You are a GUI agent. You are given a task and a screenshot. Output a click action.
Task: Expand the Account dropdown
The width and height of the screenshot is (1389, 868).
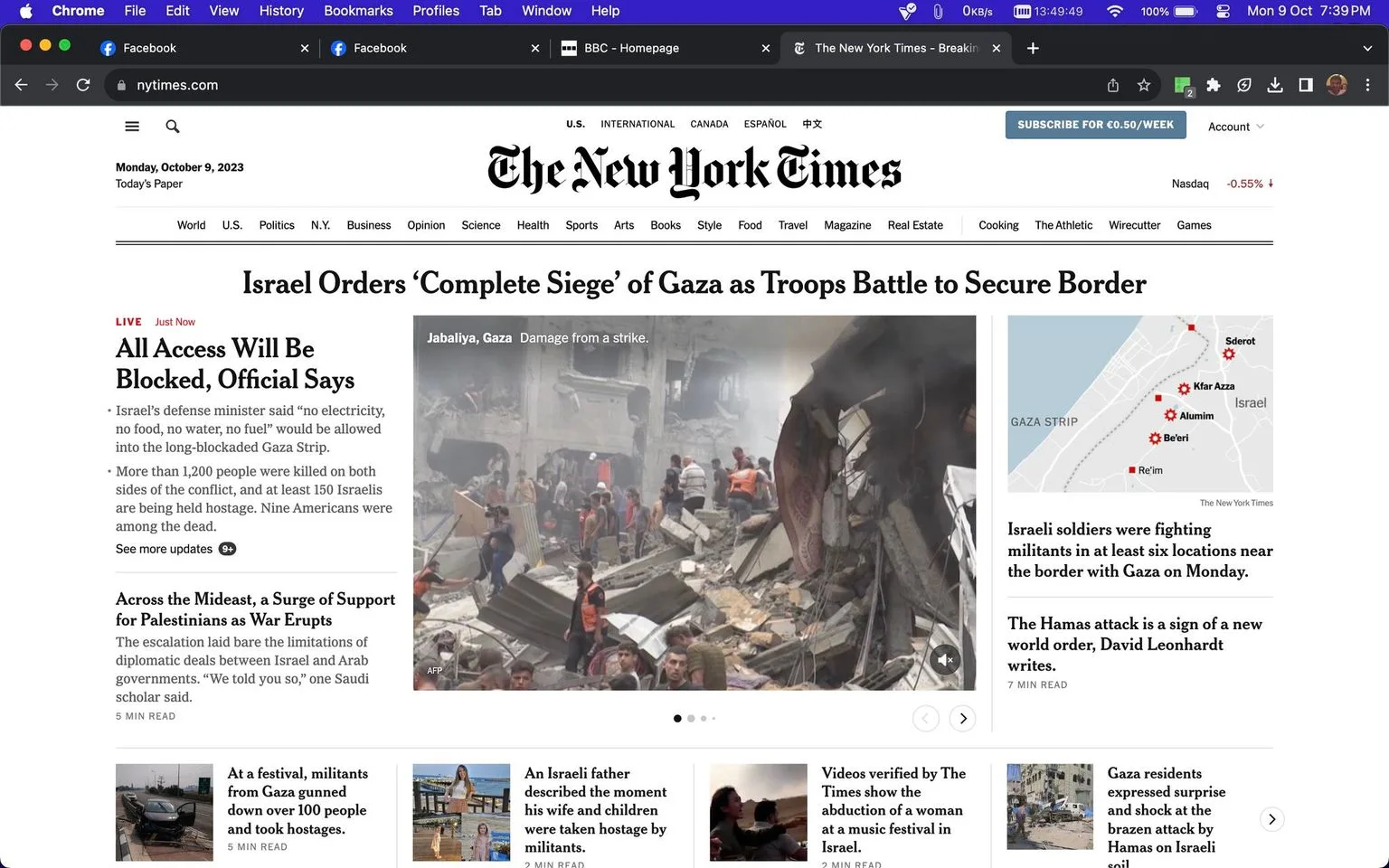[1235, 127]
